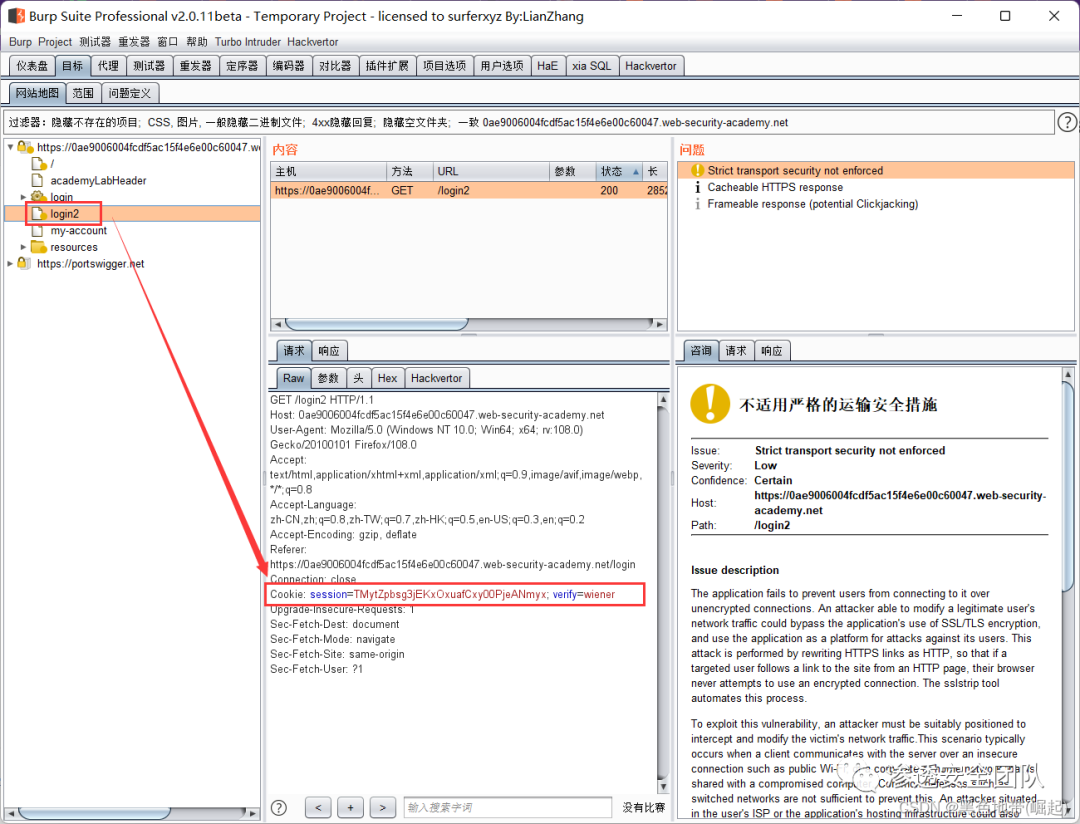Open the 范围 sub-tab
This screenshot has width=1080, height=824.
tap(83, 93)
